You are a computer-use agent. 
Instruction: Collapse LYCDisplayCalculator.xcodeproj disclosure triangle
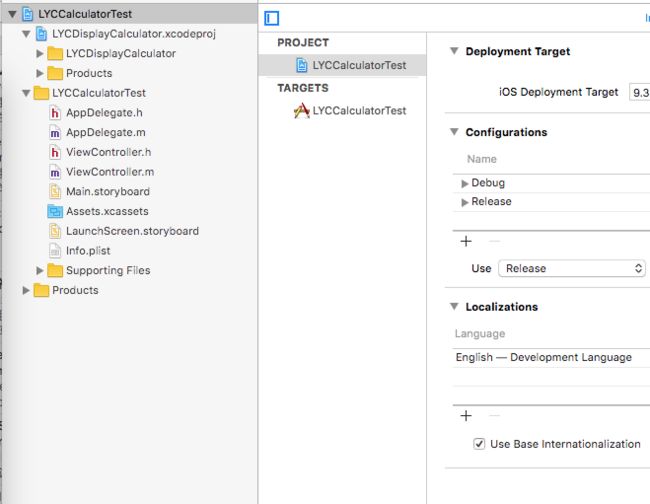[26, 34]
